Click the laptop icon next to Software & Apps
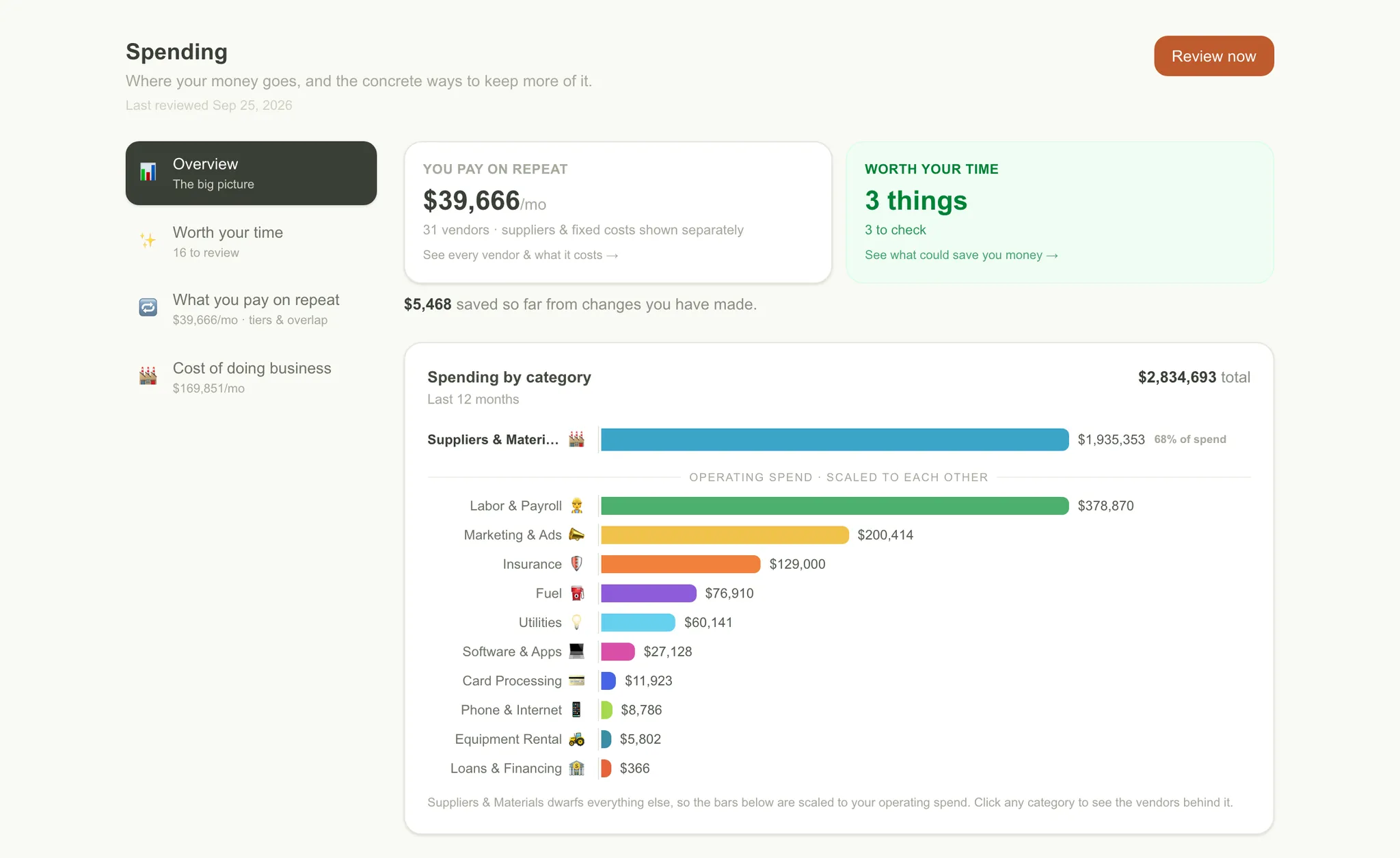The width and height of the screenshot is (1400, 858). pyautogui.click(x=576, y=652)
